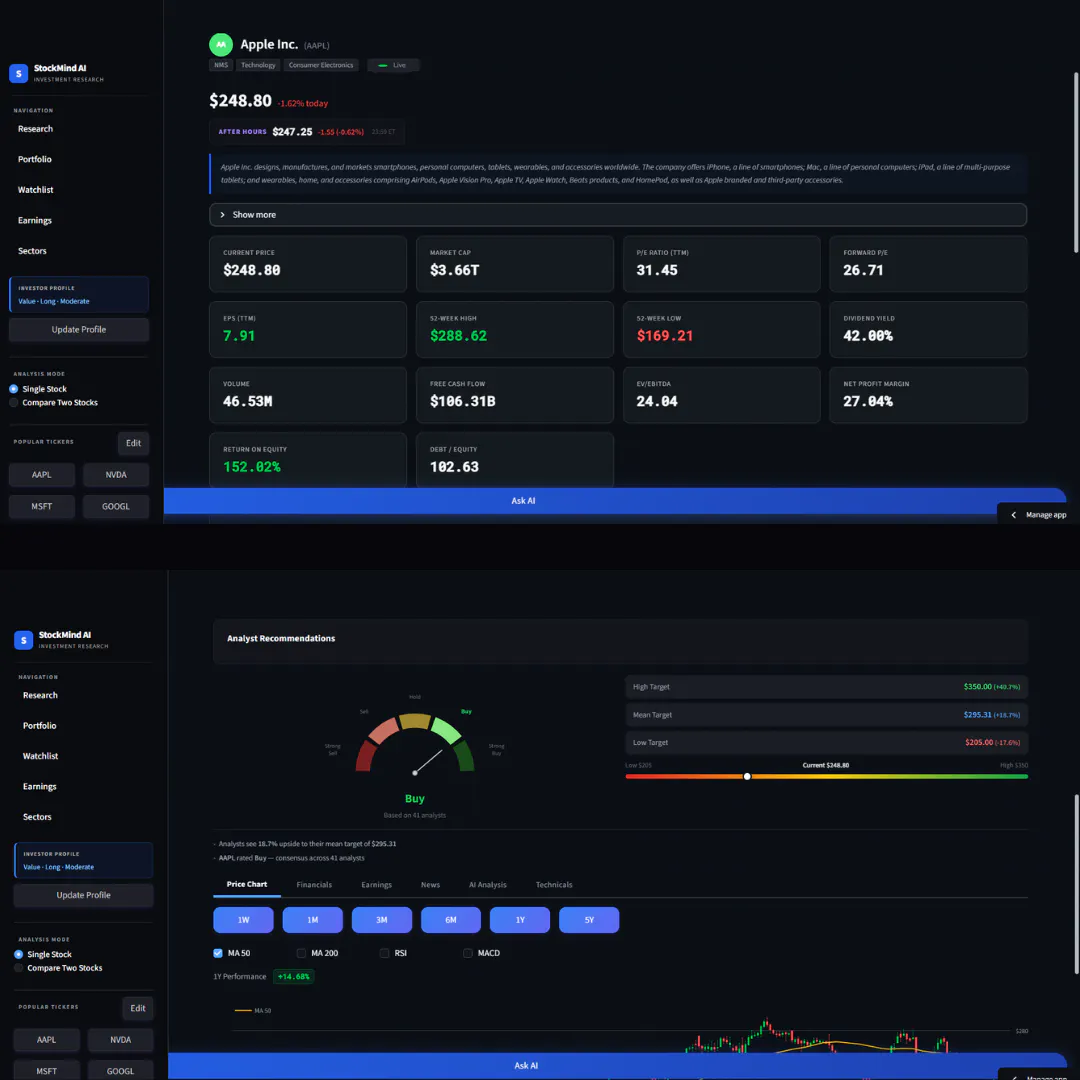Open the Technicals tab
This screenshot has width=1080, height=1080.
coord(554,885)
